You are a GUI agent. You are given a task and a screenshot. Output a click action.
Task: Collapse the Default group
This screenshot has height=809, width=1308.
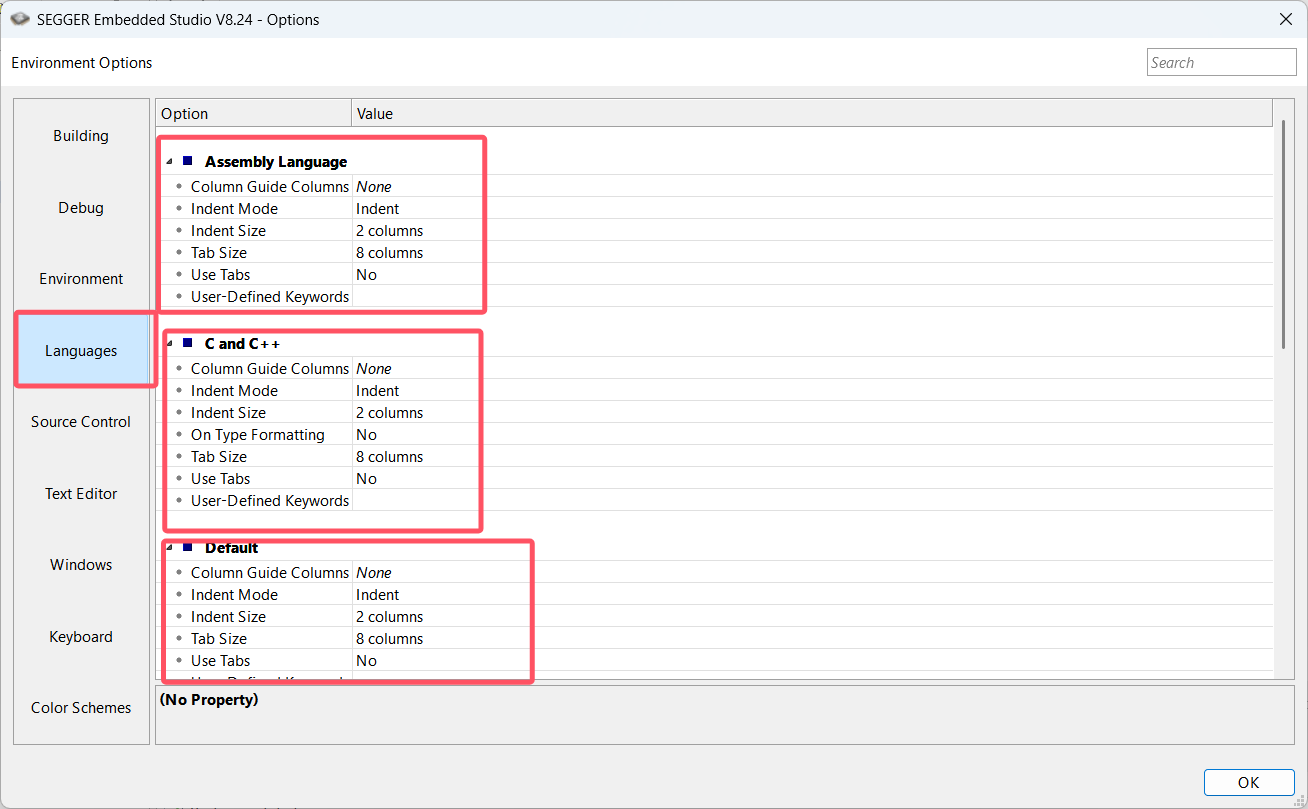(170, 547)
